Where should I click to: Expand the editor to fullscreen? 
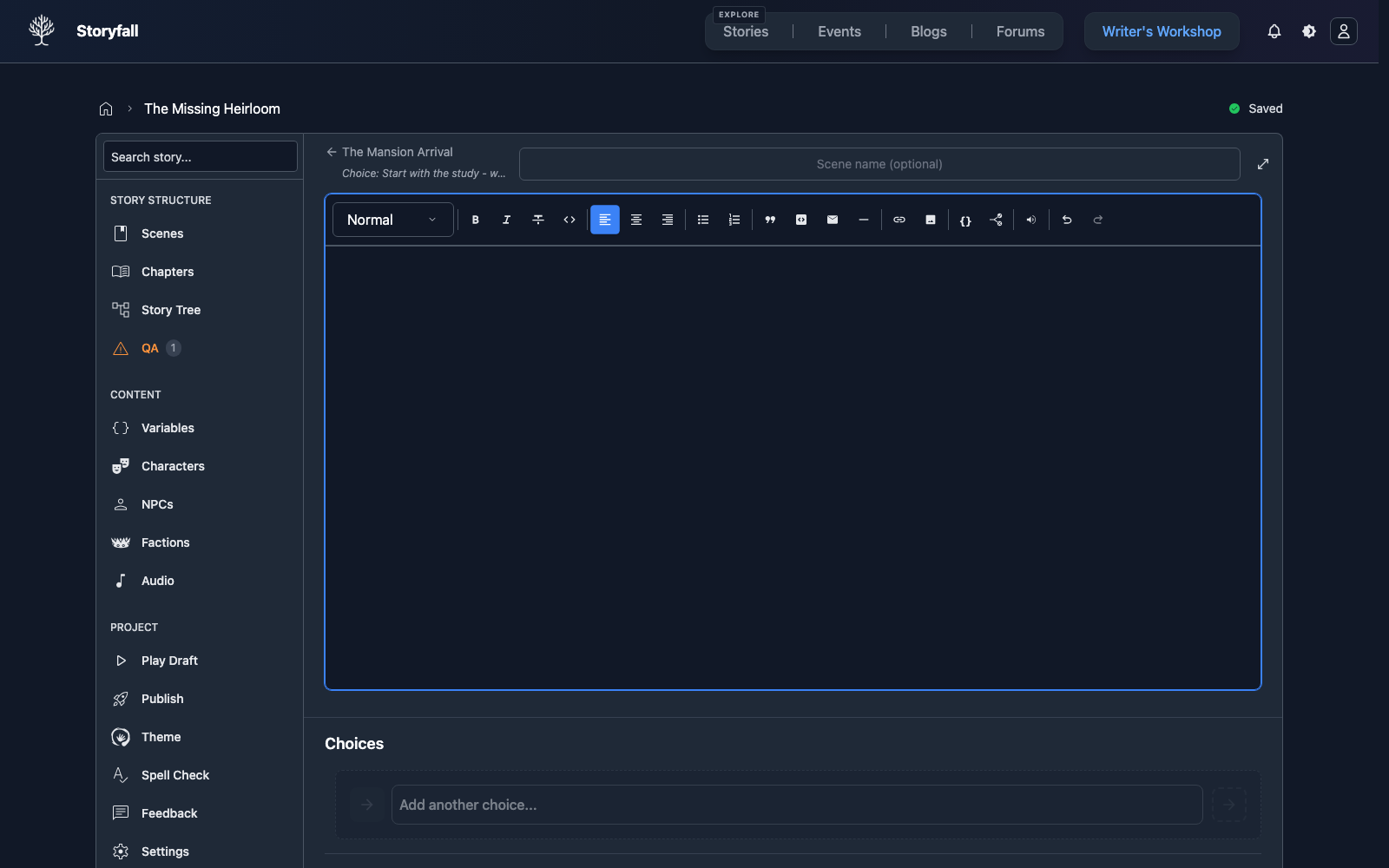click(x=1263, y=163)
